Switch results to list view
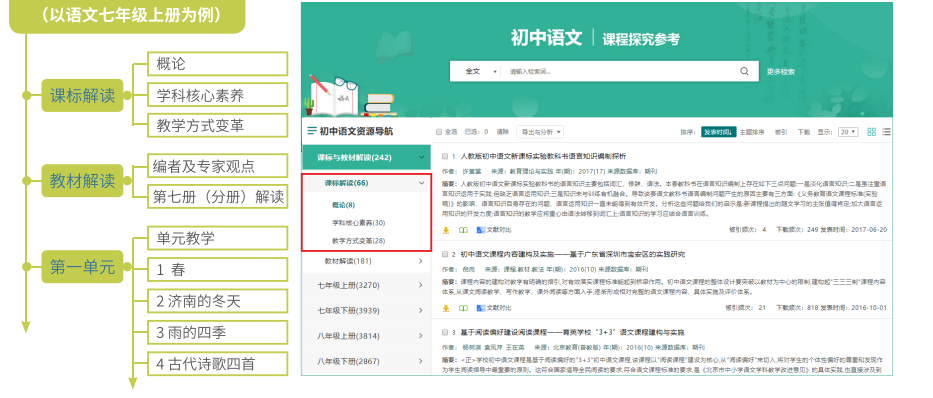The image size is (933, 398). tap(887, 132)
